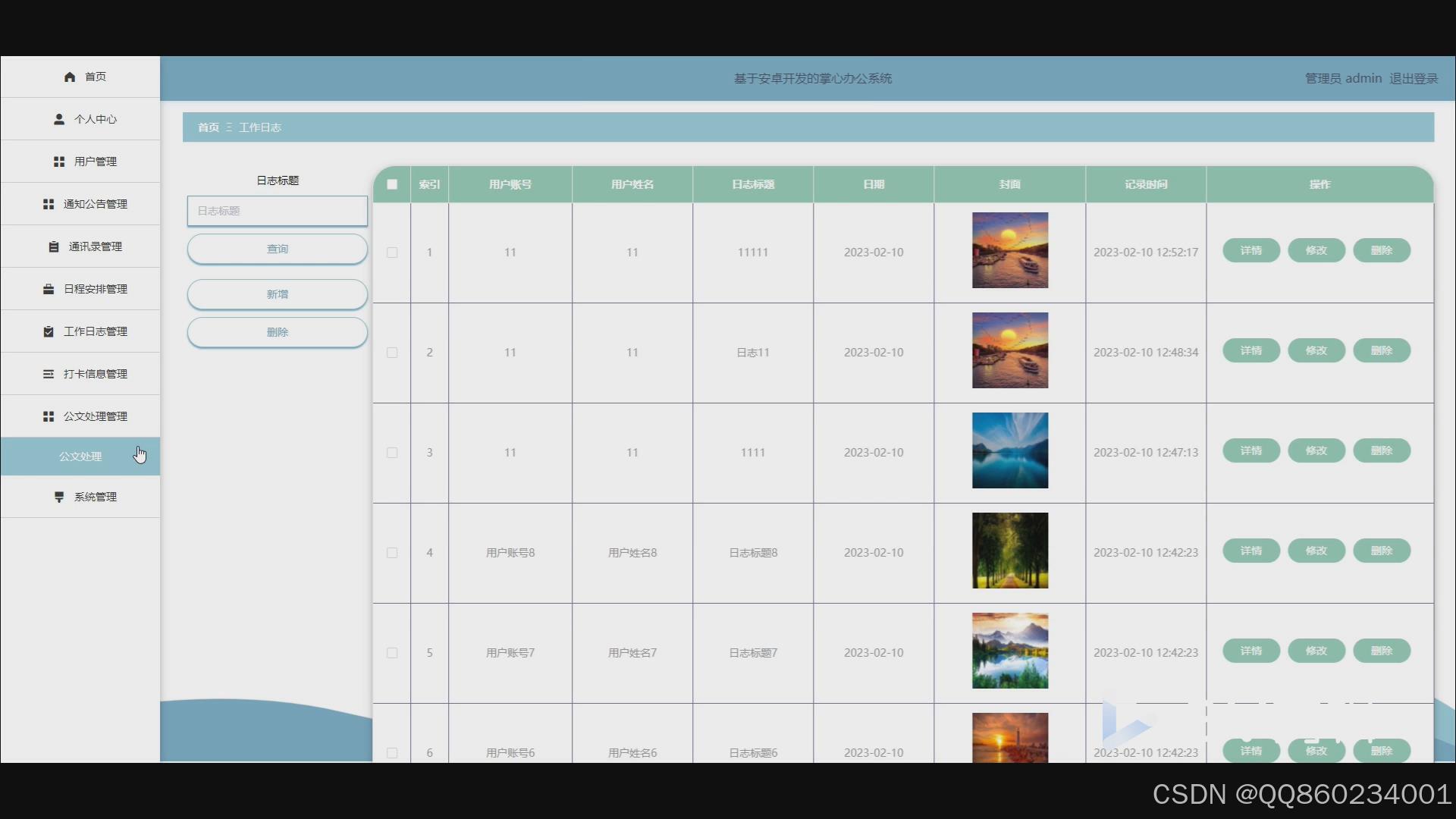Check the checkbox for row 2

coord(392,353)
